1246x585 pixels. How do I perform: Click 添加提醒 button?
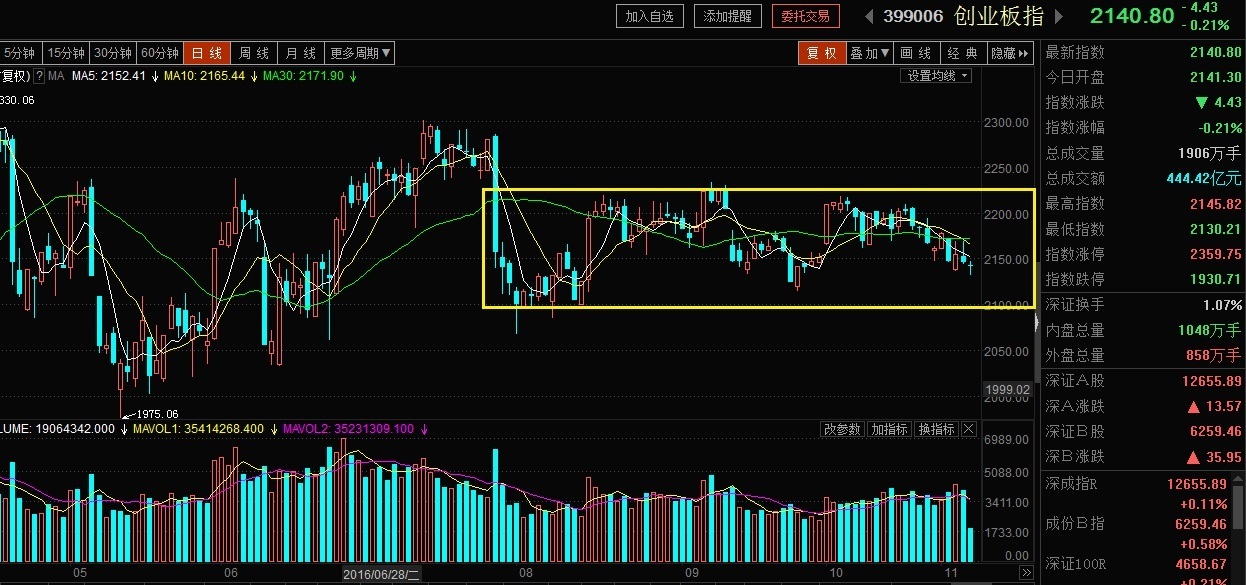(x=729, y=16)
